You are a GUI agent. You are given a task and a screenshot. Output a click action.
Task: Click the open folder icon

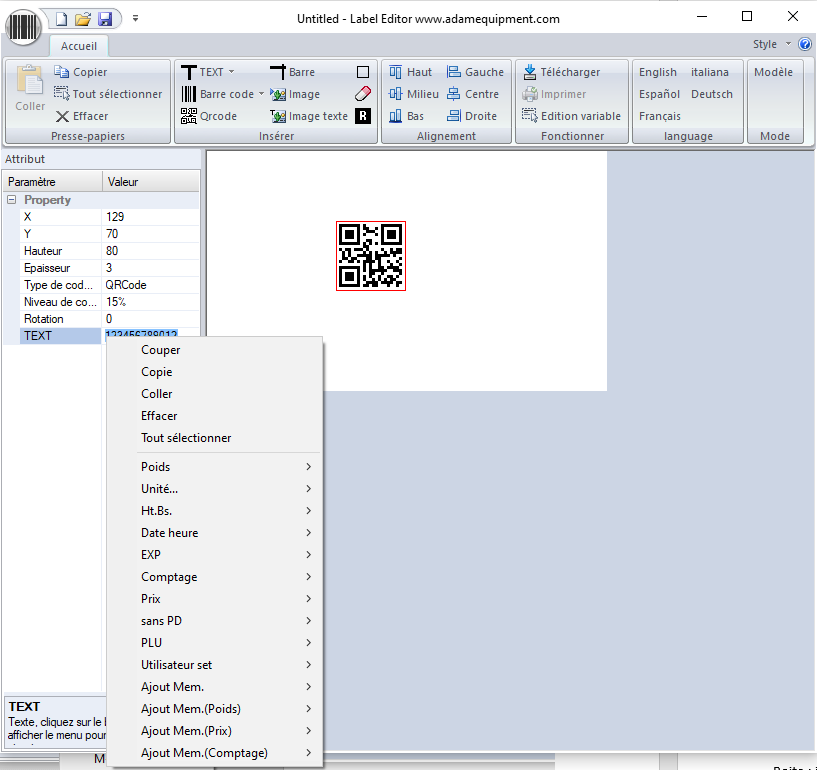coord(84,19)
